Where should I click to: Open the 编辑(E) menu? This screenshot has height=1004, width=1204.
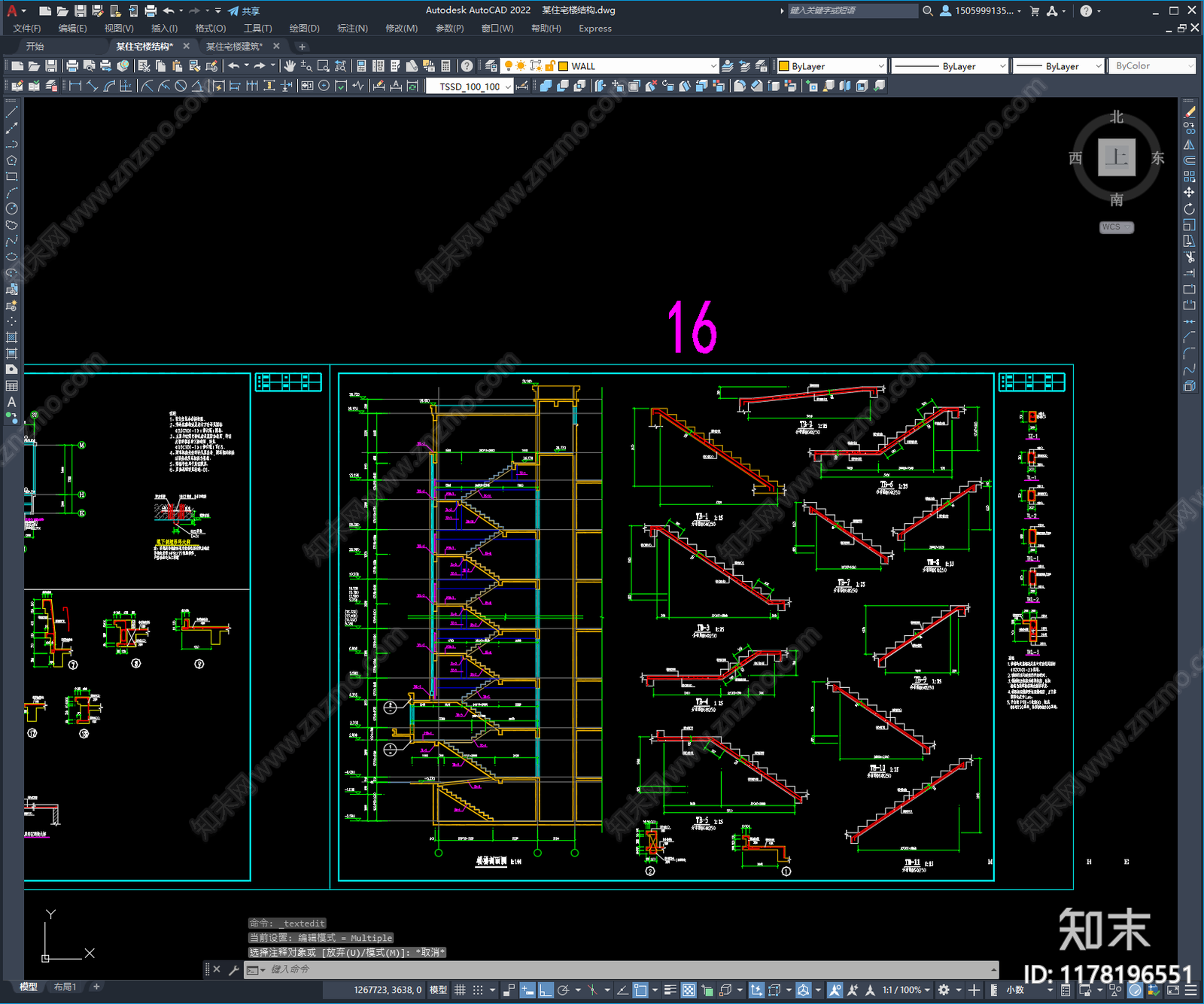coord(72,29)
